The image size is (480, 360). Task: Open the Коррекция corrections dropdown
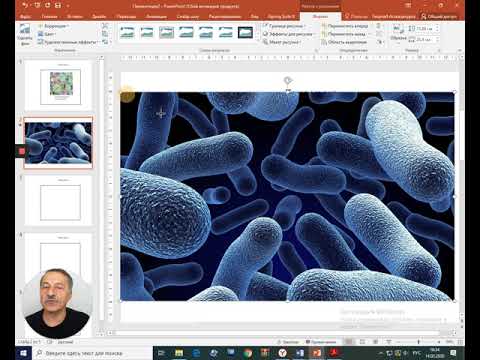53,26
